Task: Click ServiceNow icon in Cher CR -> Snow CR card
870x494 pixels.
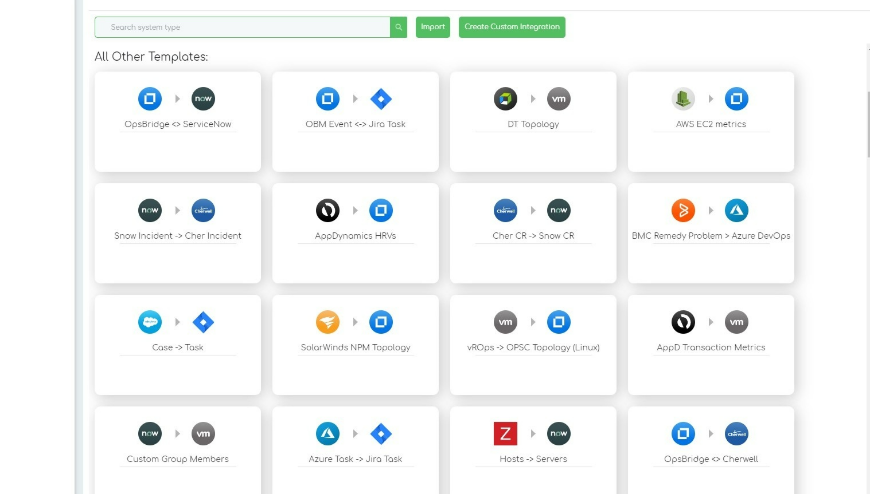Action: [559, 210]
